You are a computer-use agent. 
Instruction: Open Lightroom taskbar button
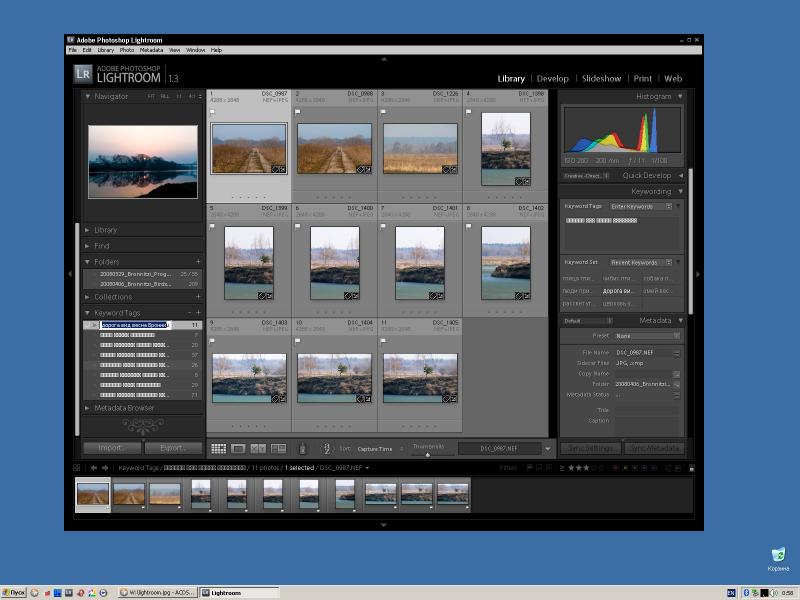click(x=239, y=592)
